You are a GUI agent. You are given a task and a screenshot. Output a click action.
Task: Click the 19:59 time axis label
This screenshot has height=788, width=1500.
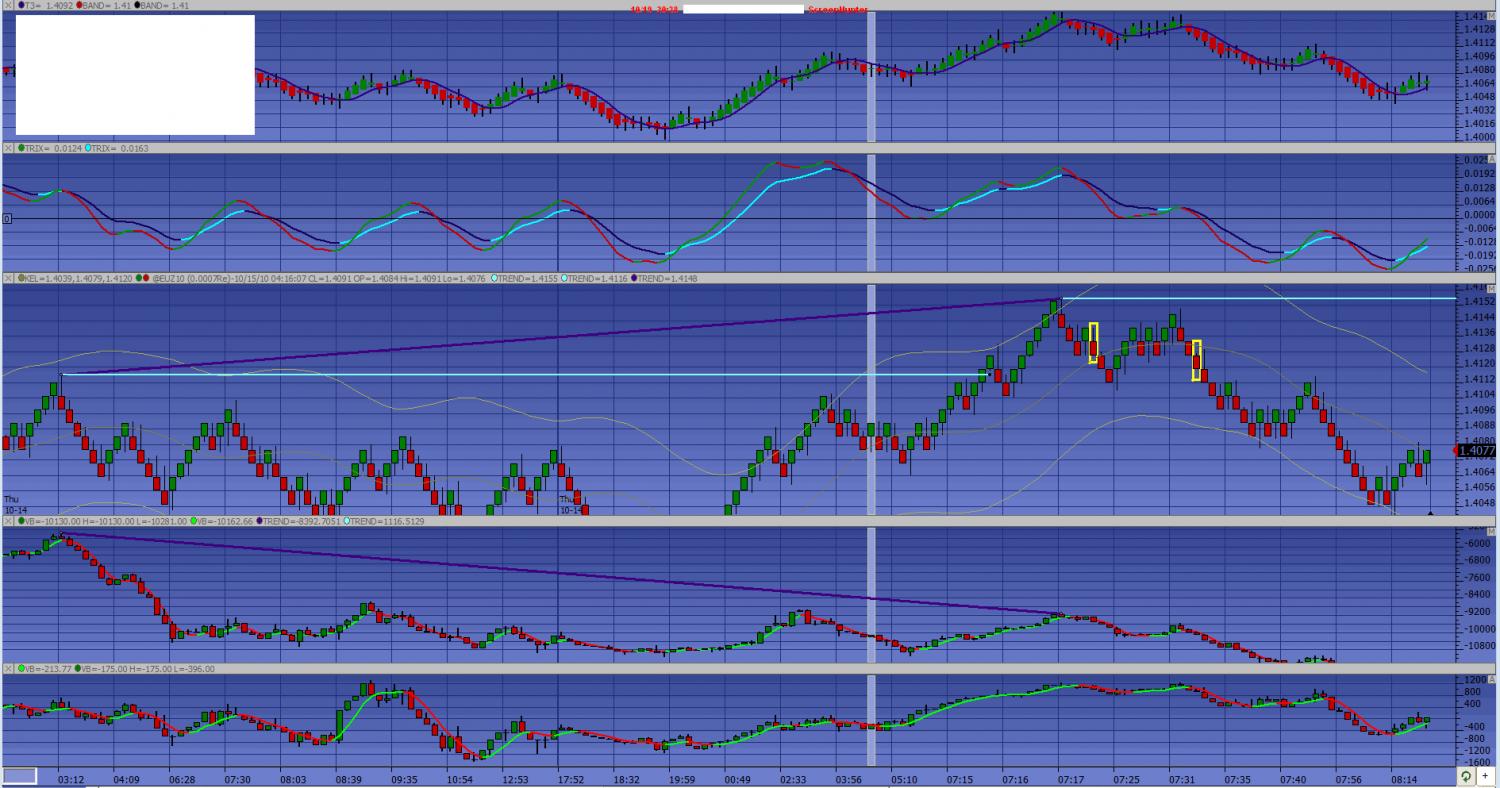click(x=681, y=779)
